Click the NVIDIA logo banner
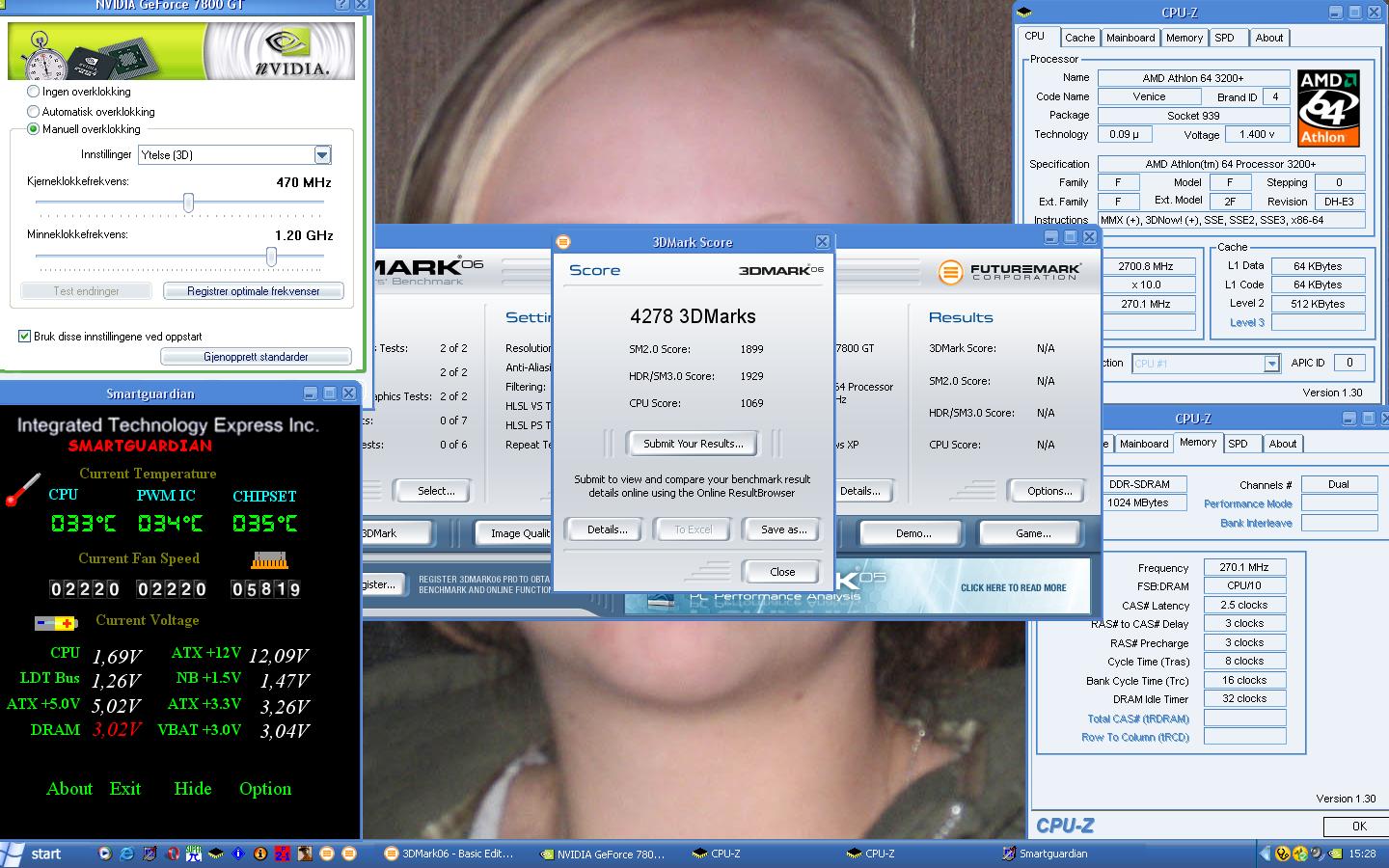 click(x=181, y=51)
